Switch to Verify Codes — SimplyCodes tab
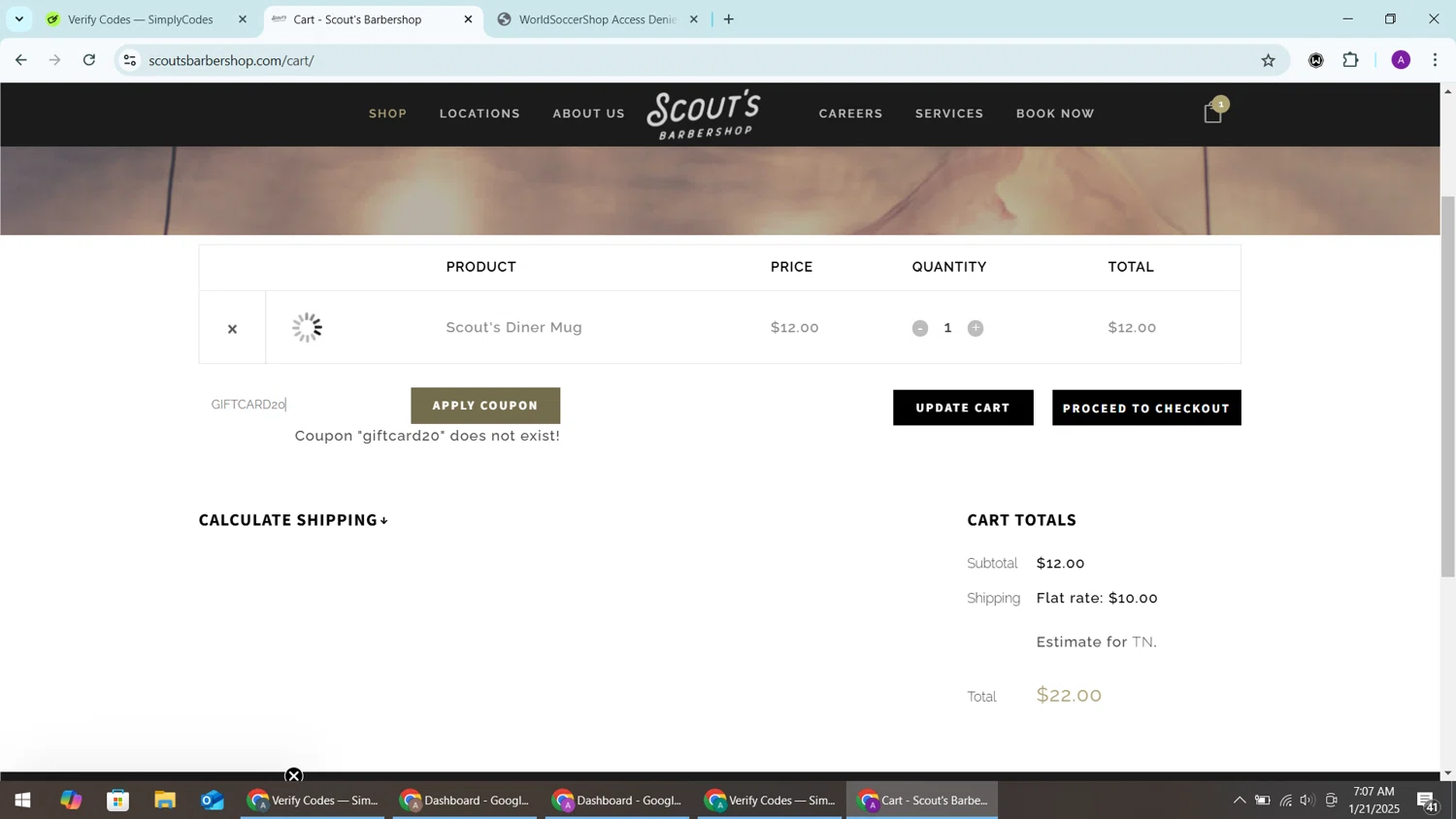This screenshot has width=1456, height=819. 141,19
